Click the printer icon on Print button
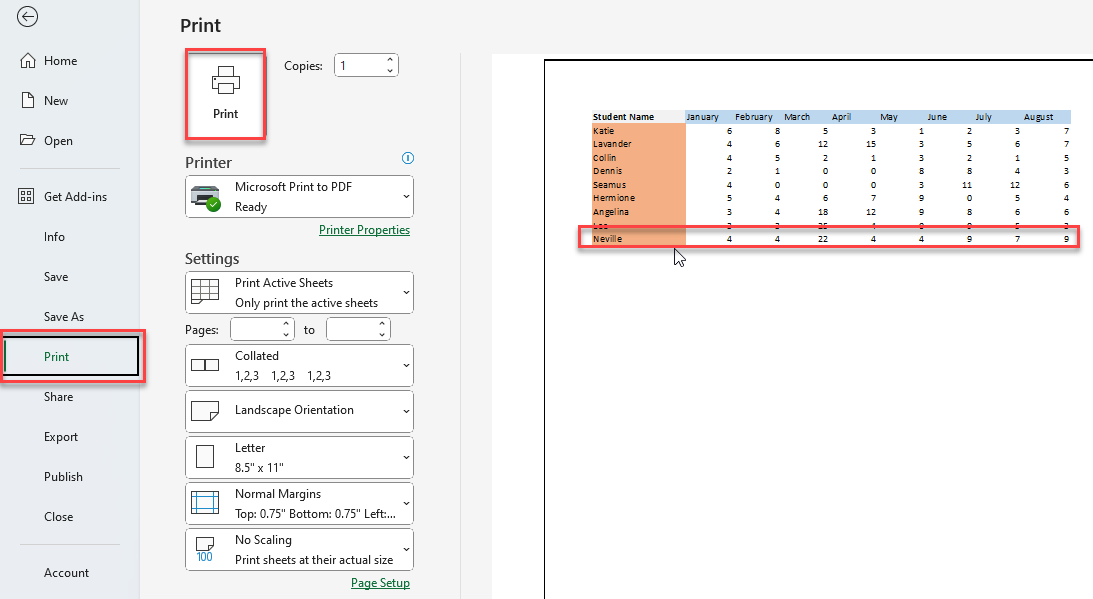This screenshot has height=599, width=1093. point(225,80)
